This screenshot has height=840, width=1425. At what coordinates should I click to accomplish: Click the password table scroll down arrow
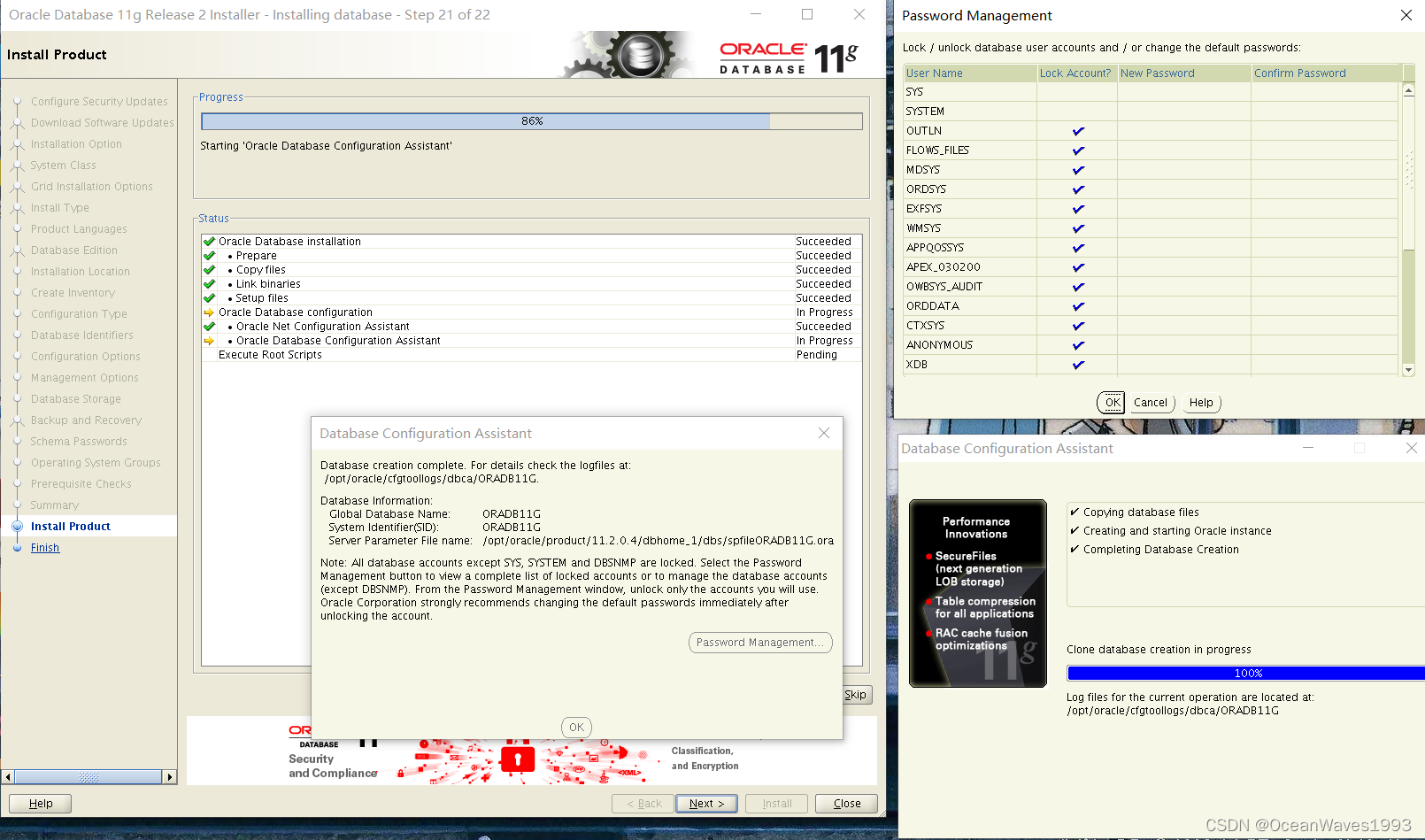tap(1408, 370)
